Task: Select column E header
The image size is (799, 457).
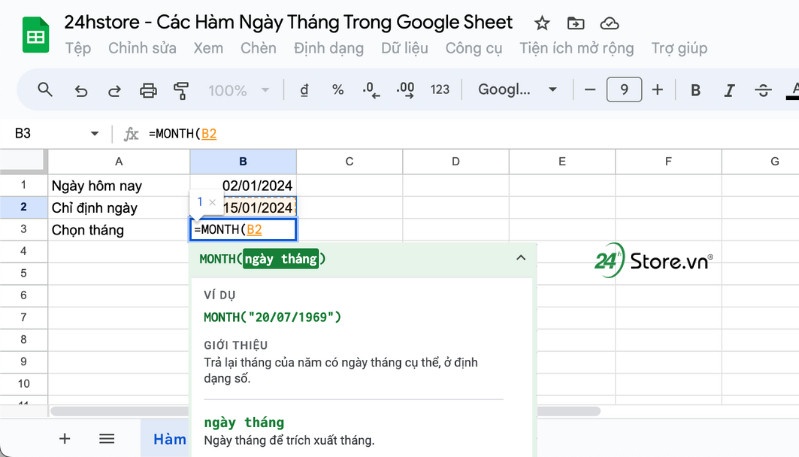Action: [x=562, y=162]
